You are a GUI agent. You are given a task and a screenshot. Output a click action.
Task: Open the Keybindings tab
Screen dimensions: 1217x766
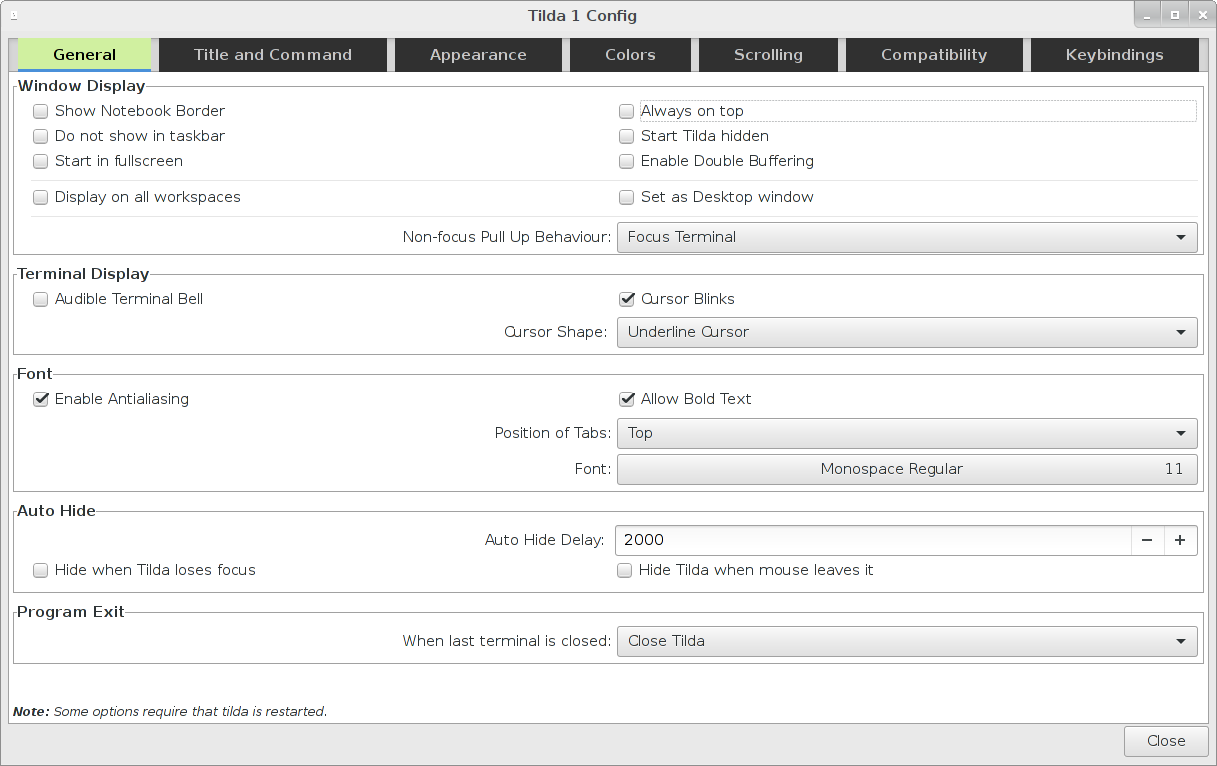click(1114, 55)
